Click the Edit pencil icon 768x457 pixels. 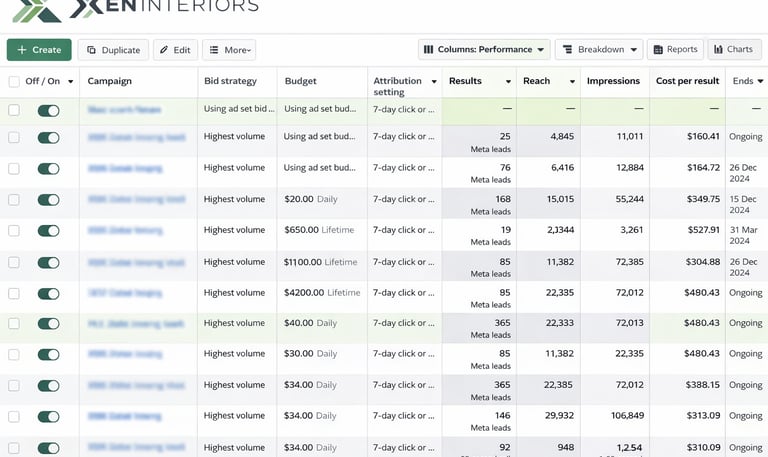coord(164,50)
